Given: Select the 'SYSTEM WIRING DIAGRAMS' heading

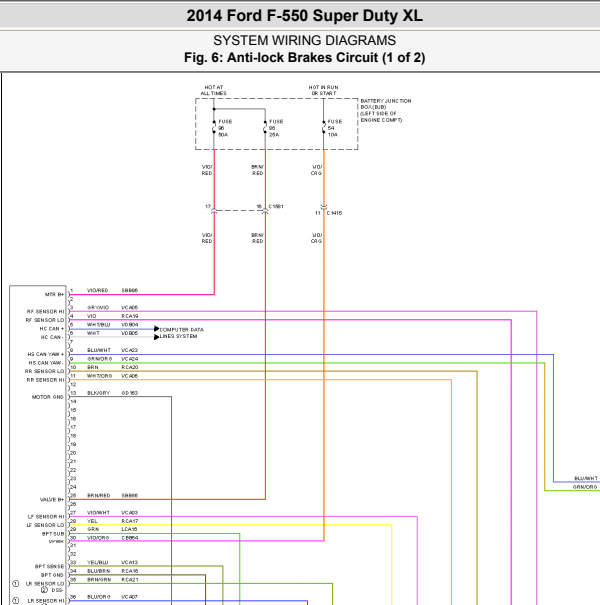Looking at the screenshot, I should pyautogui.click(x=304, y=41).
